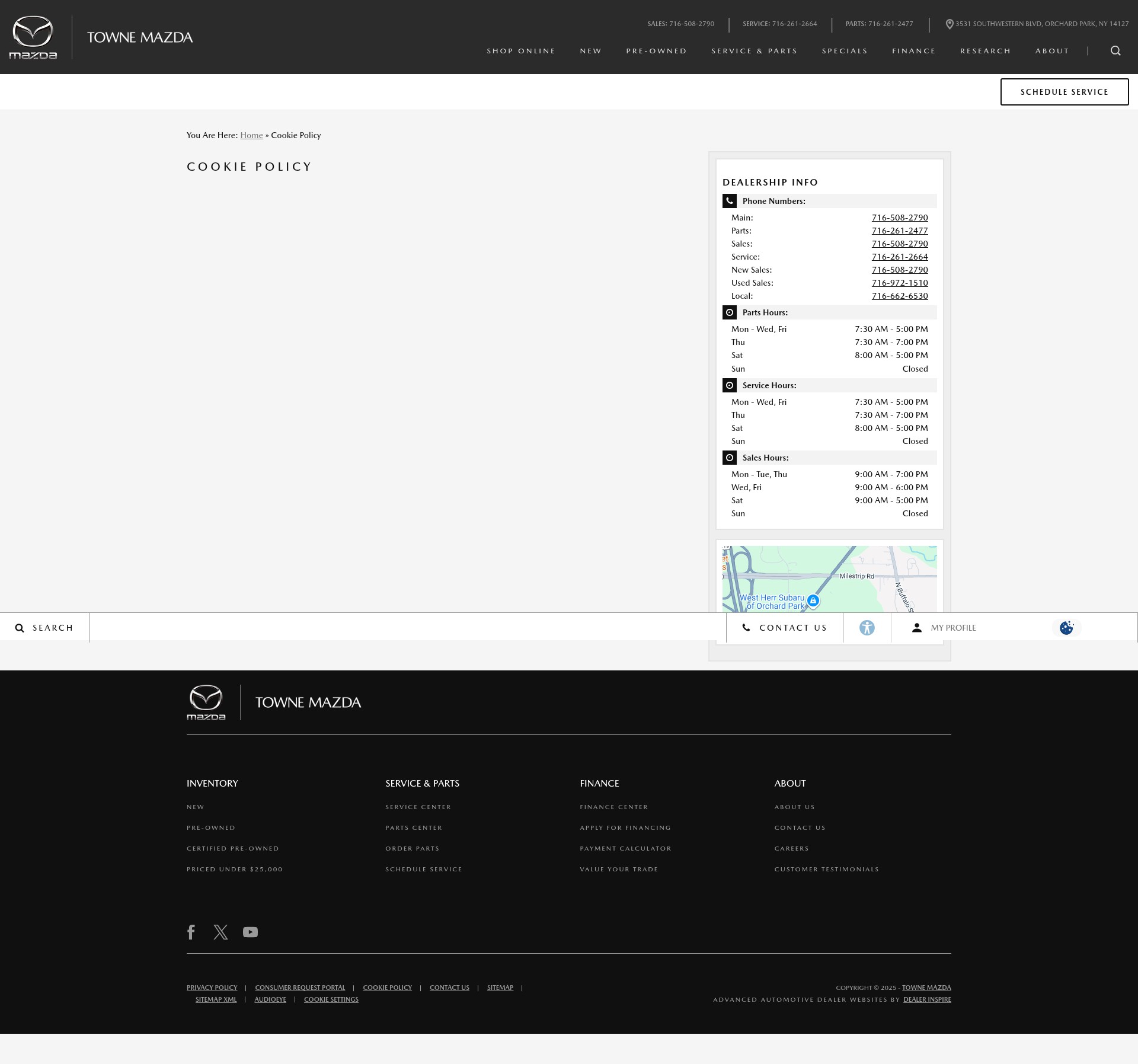Click the Used Sales number 716-972-1510
The height and width of the screenshot is (1064, 1138).
[x=900, y=283]
